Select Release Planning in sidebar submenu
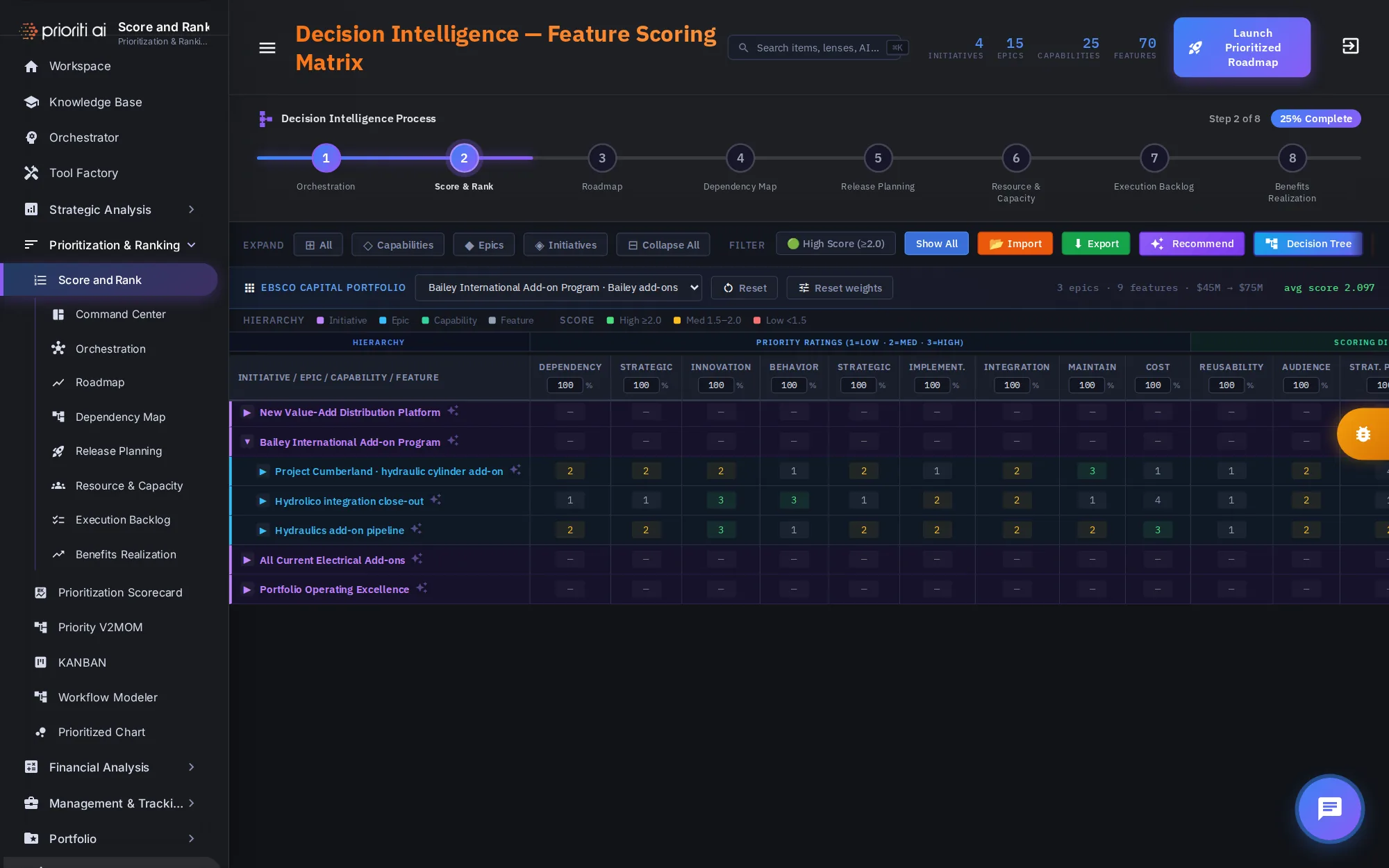1389x868 pixels. pyautogui.click(x=119, y=451)
